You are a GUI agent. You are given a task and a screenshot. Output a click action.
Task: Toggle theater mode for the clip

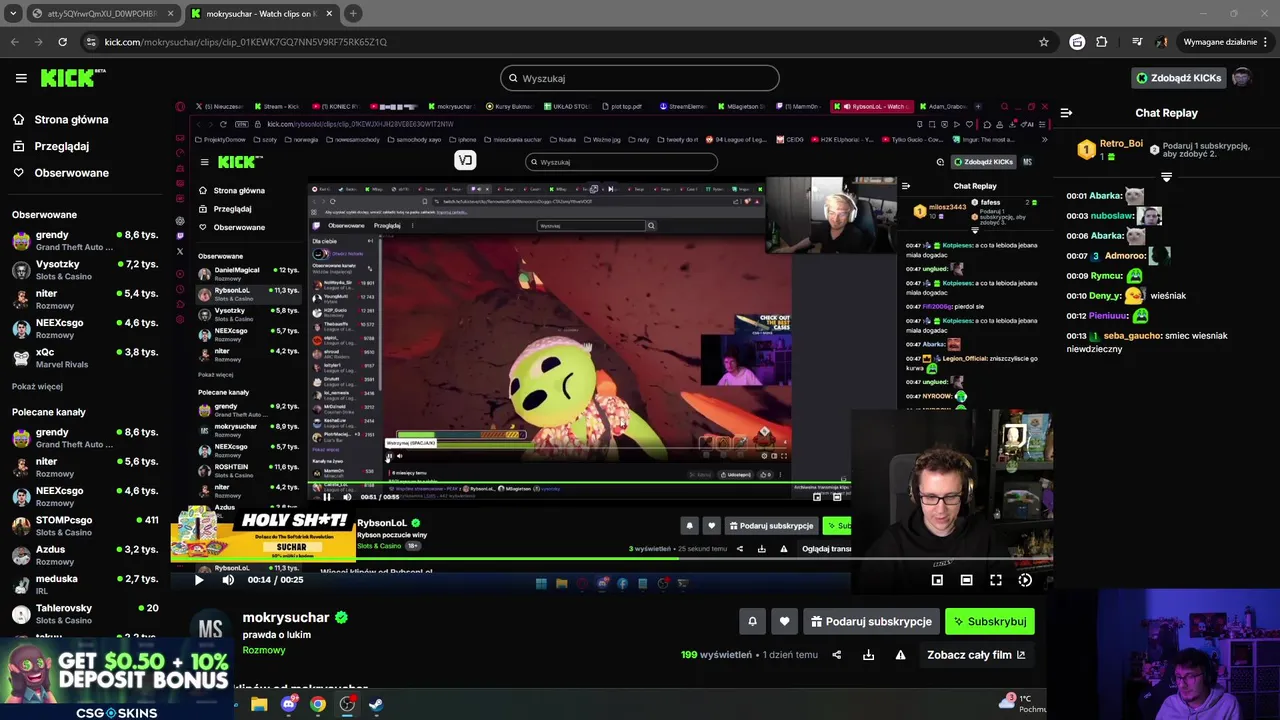point(966,580)
